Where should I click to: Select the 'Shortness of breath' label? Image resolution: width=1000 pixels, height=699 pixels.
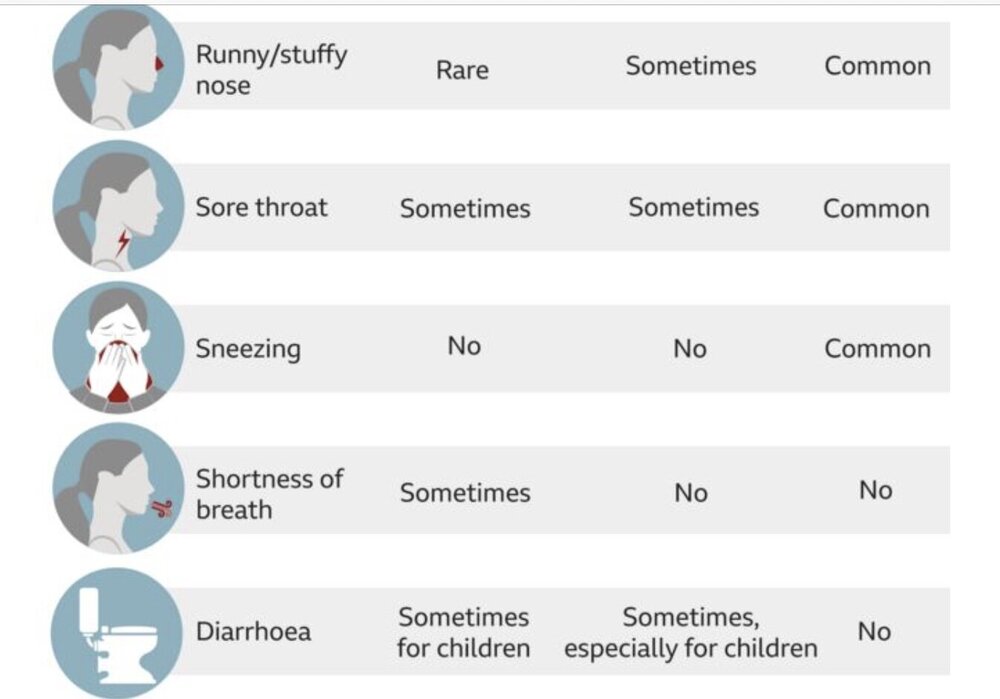pos(269,494)
